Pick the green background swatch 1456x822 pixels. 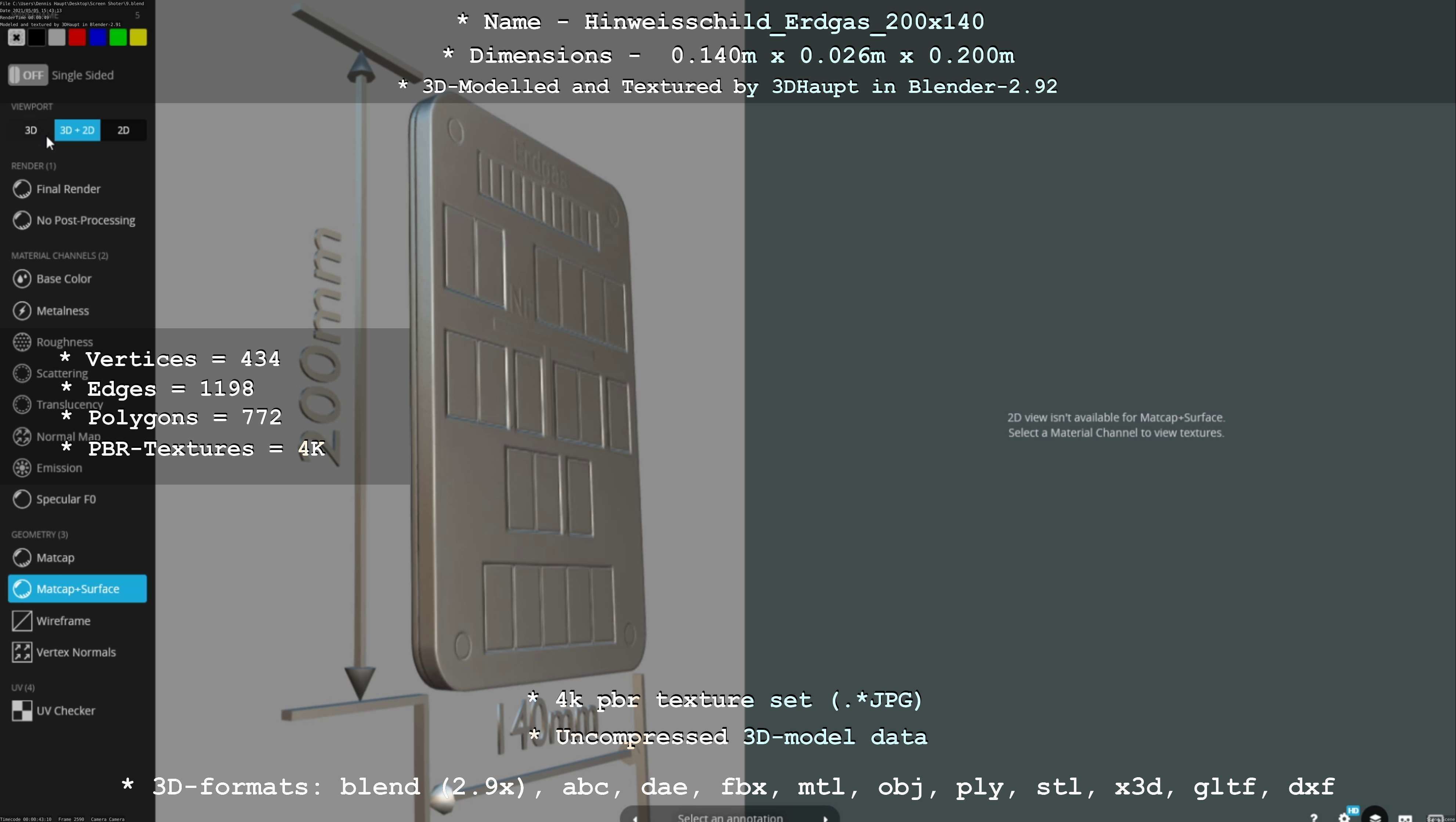118,38
